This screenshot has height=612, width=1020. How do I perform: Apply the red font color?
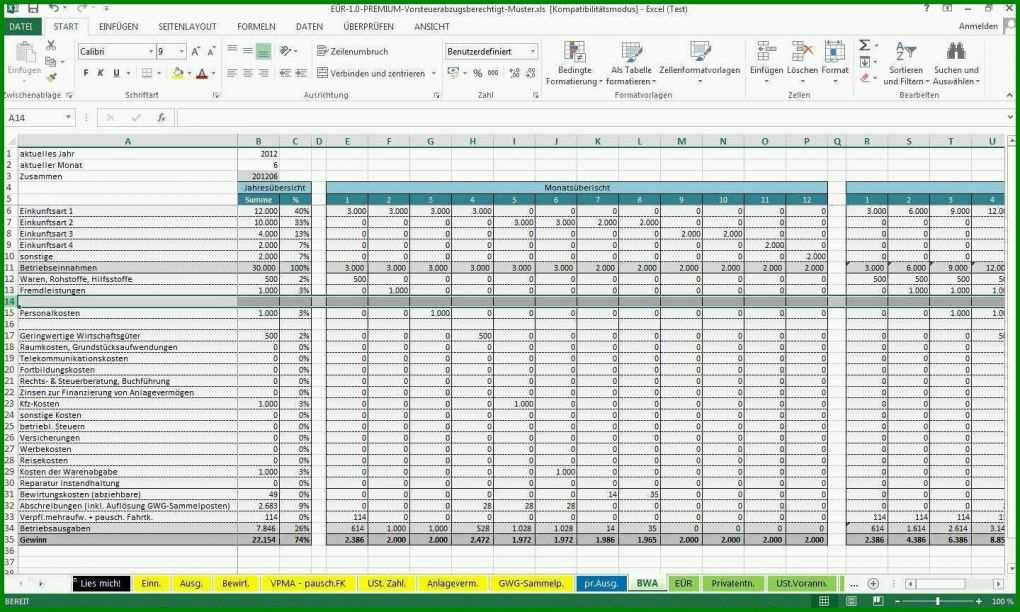[x=202, y=73]
